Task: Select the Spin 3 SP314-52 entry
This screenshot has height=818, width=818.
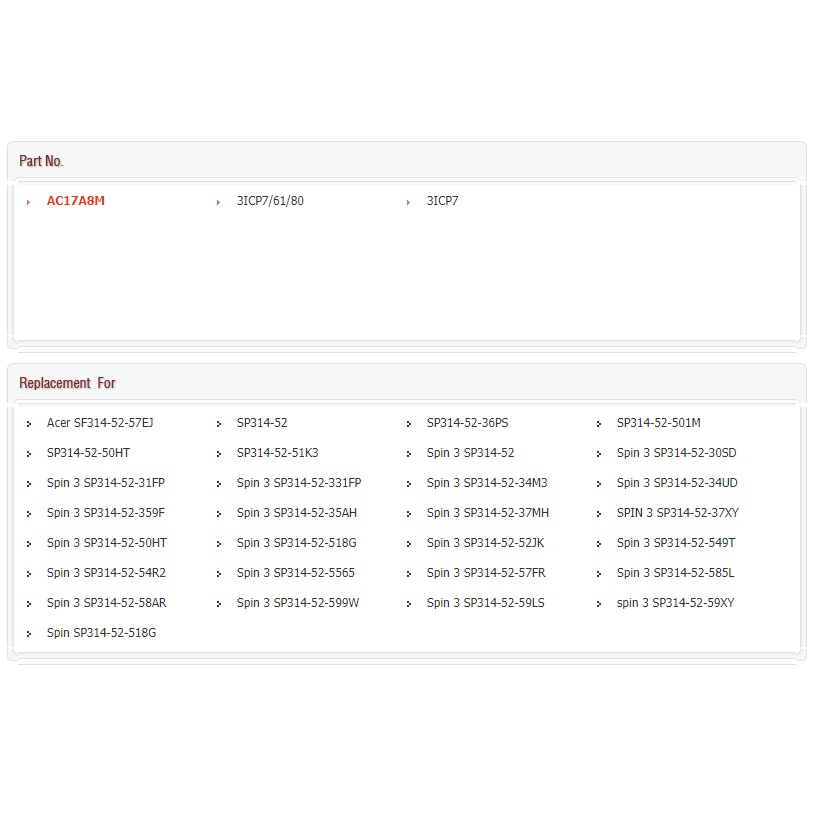Action: click(x=471, y=453)
